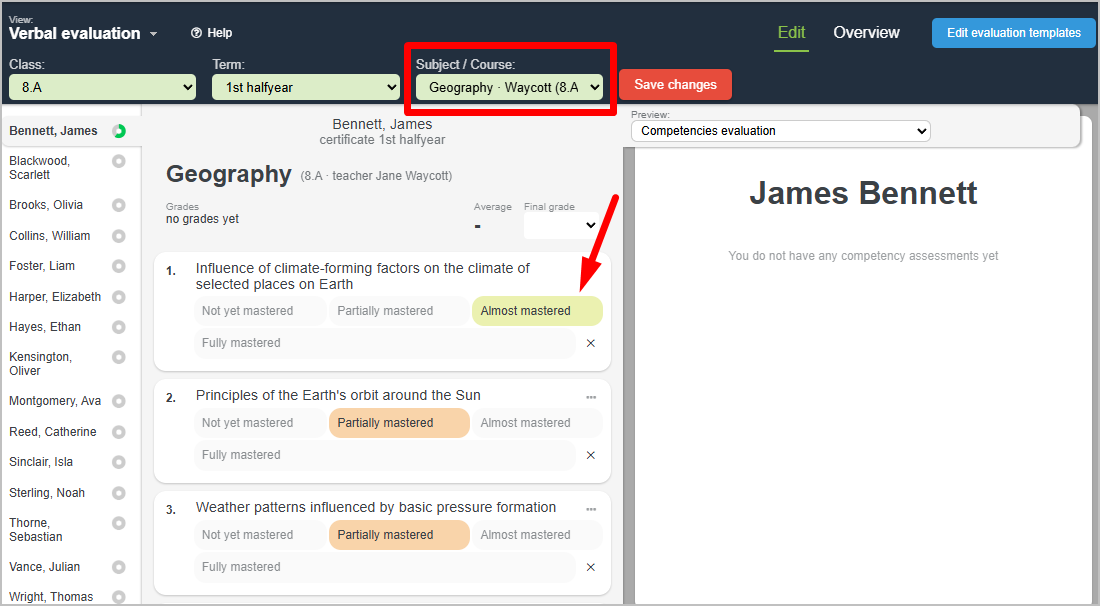Open the Final grade dropdown

[x=561, y=226]
